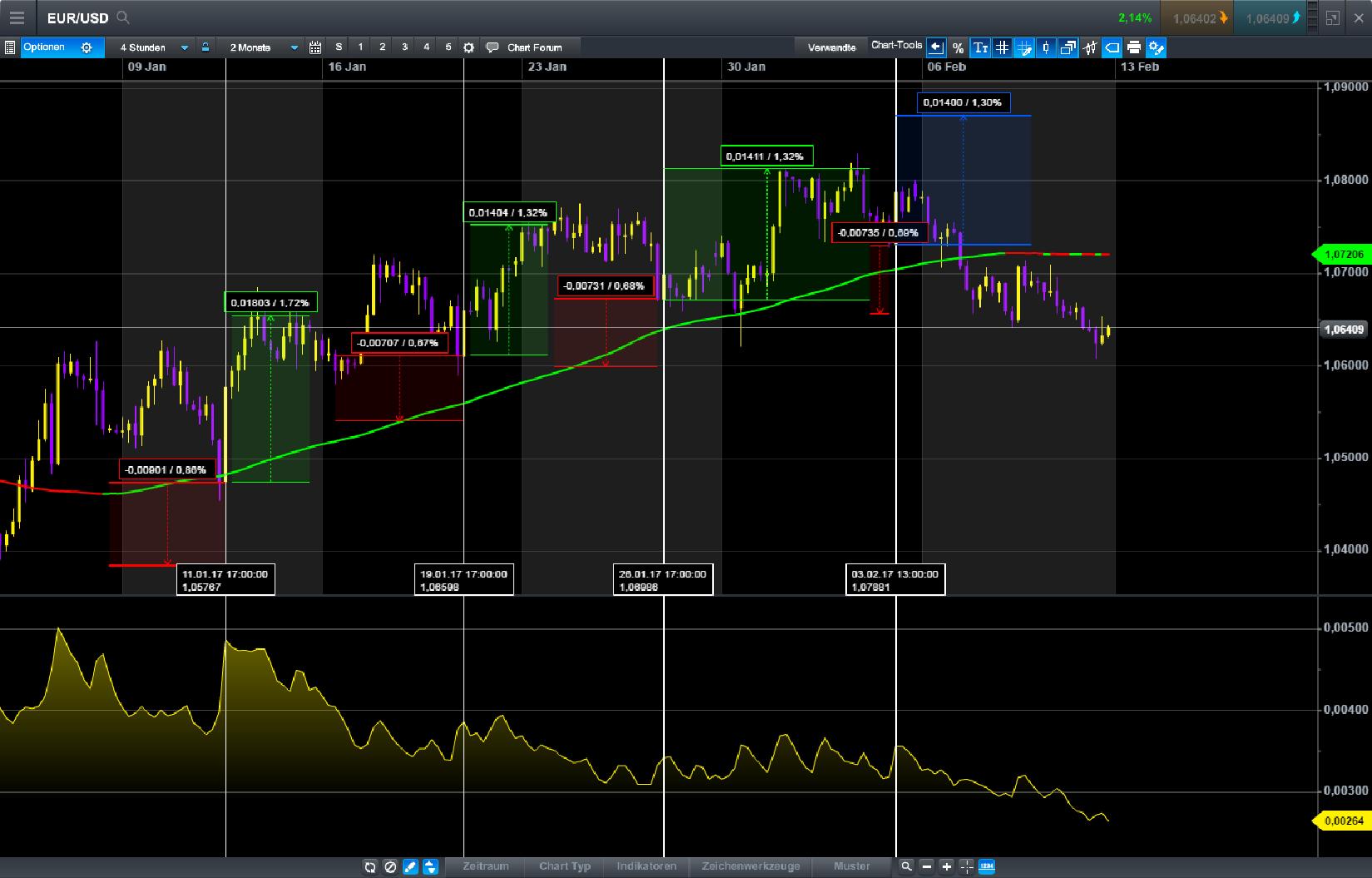Toggle the grid display icon
This screenshot has height=878, width=1372.
coord(1003,47)
